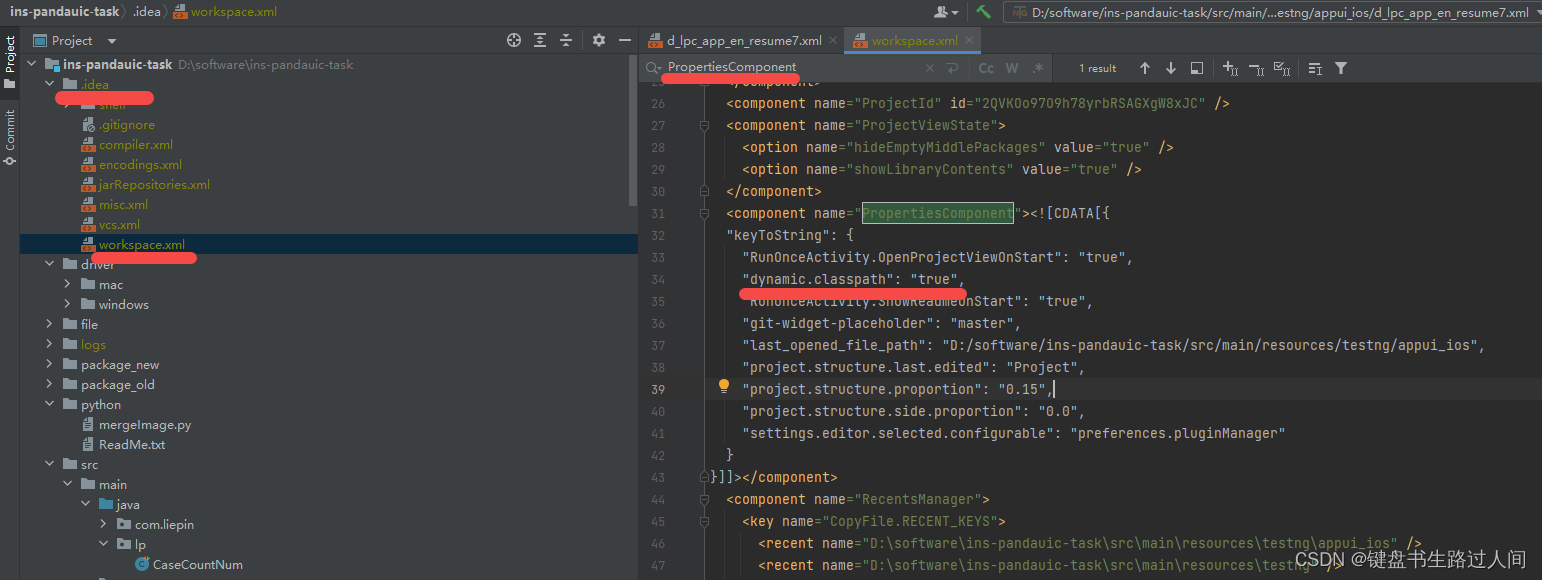Collapse the .idea folder
Viewport: 1542px width, 580px height.
(x=48, y=84)
